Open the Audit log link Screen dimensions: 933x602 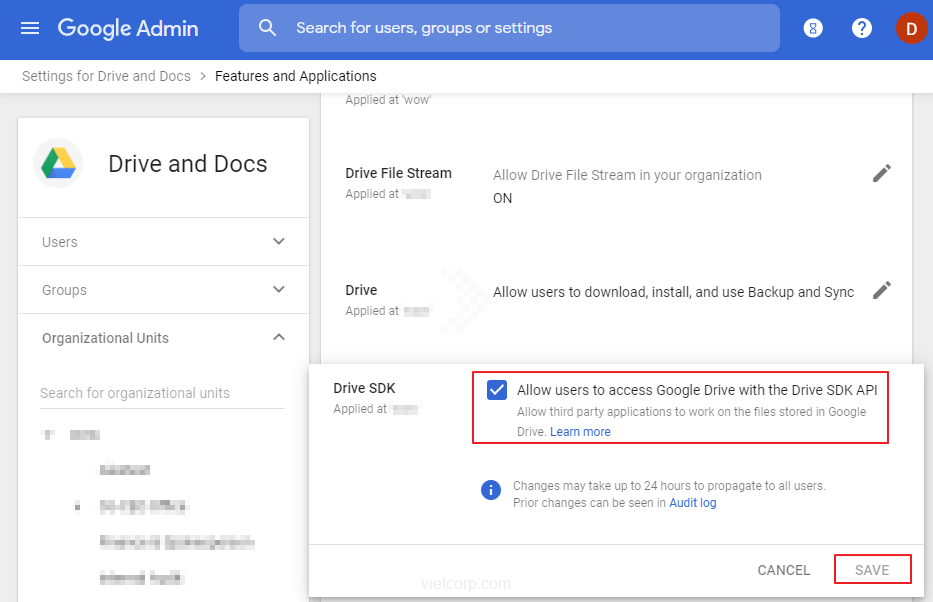(693, 503)
